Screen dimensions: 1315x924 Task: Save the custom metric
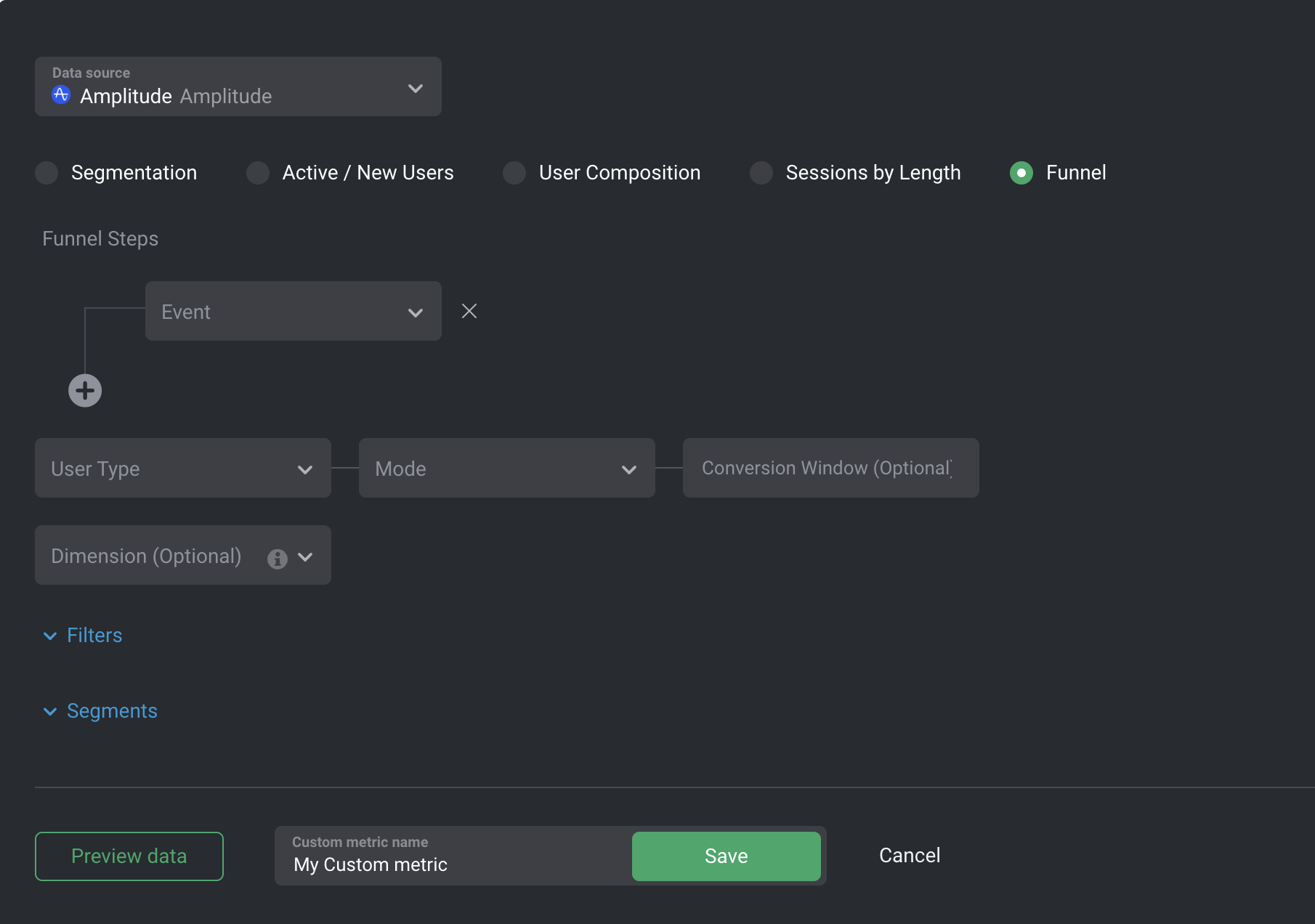pyautogui.click(x=725, y=856)
